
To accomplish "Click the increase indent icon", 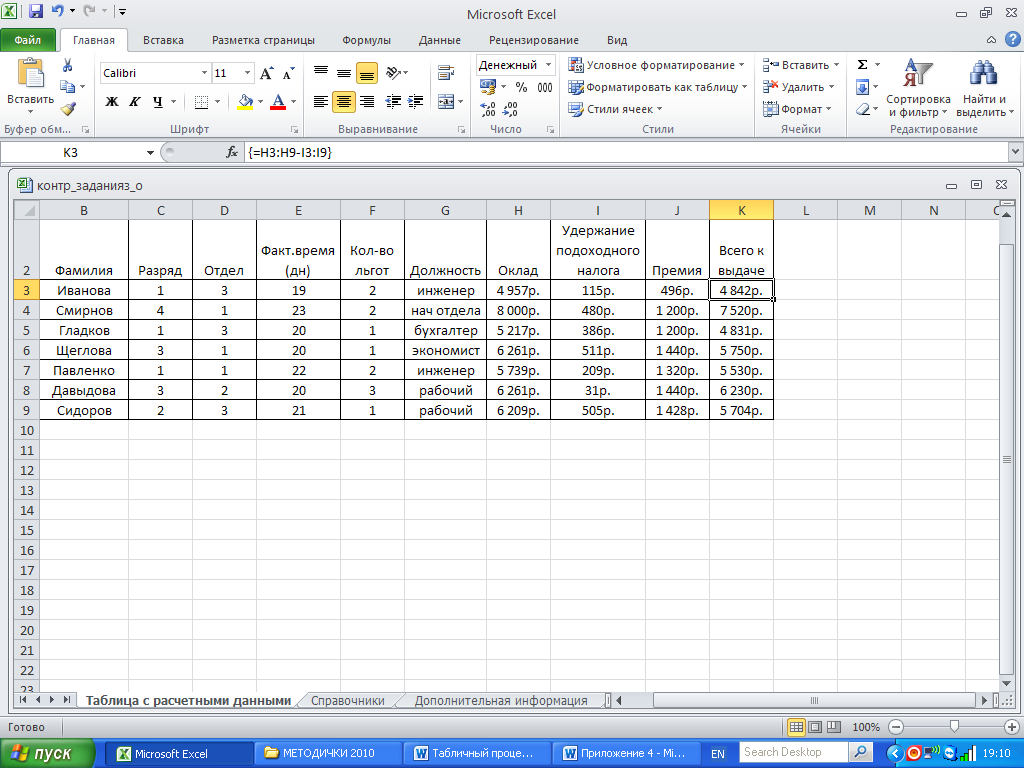I will (415, 101).
